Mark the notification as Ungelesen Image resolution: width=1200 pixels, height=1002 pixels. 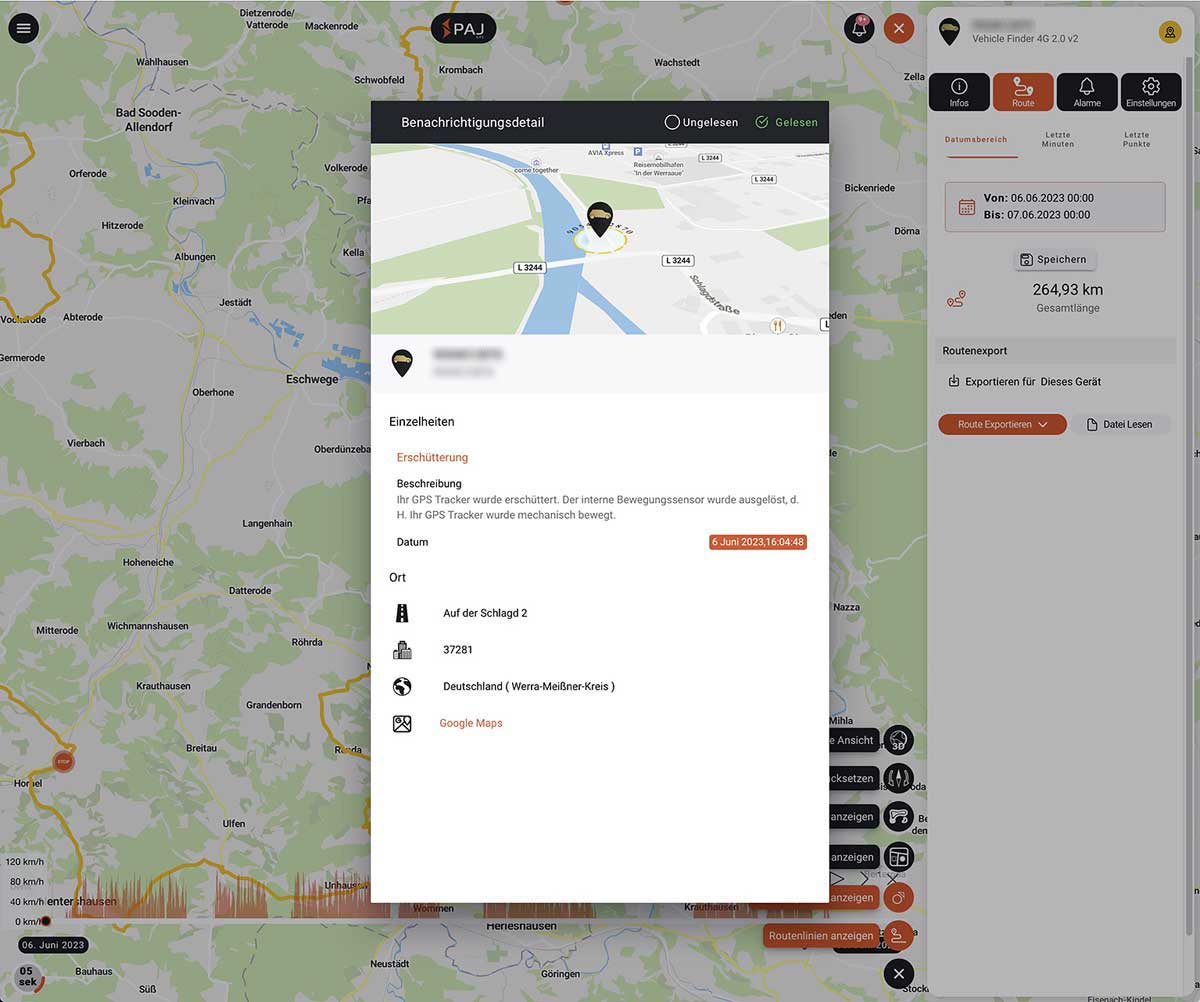pos(701,122)
